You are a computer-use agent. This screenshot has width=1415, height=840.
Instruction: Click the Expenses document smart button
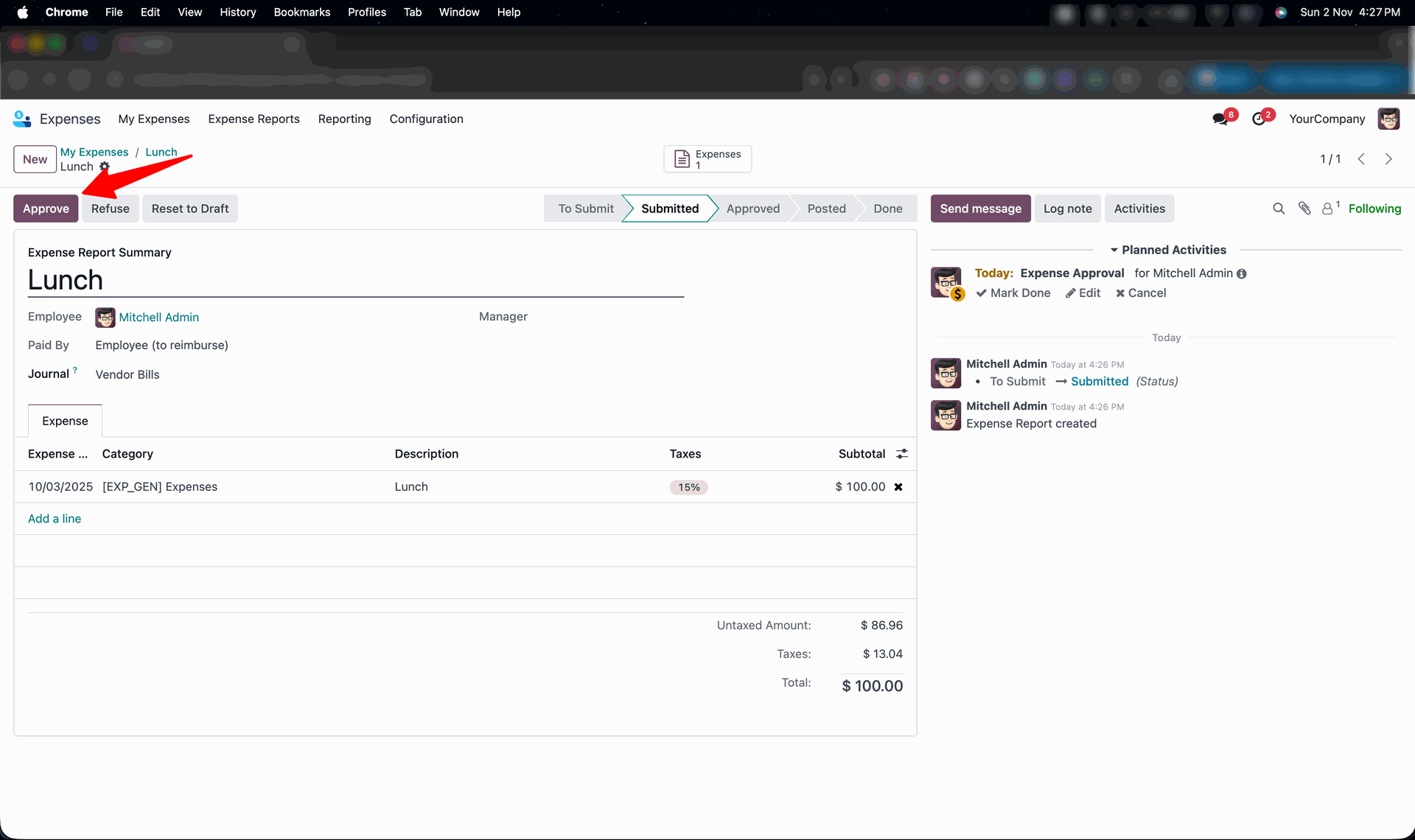click(x=707, y=159)
